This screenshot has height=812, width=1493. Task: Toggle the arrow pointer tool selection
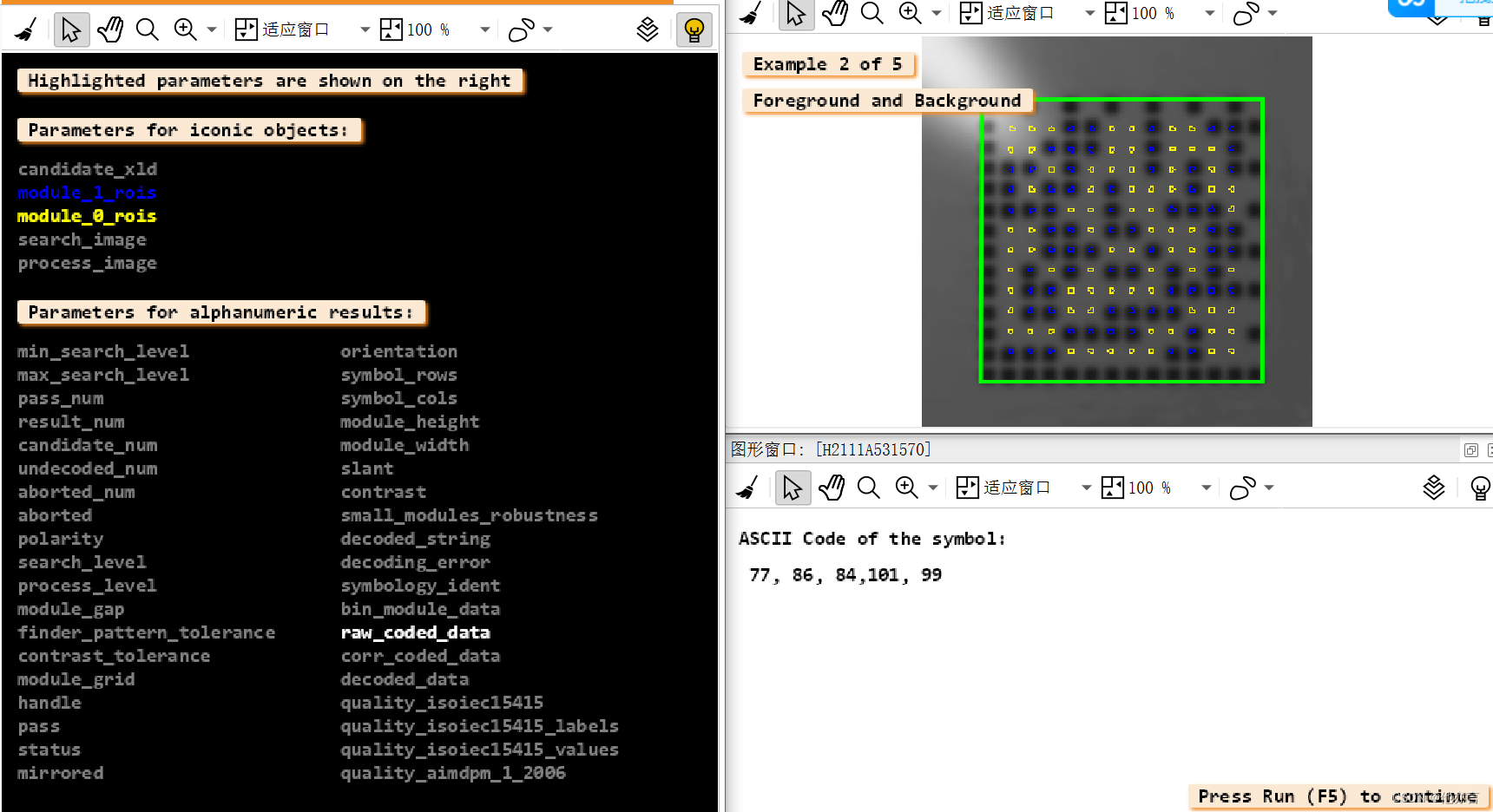[x=72, y=29]
